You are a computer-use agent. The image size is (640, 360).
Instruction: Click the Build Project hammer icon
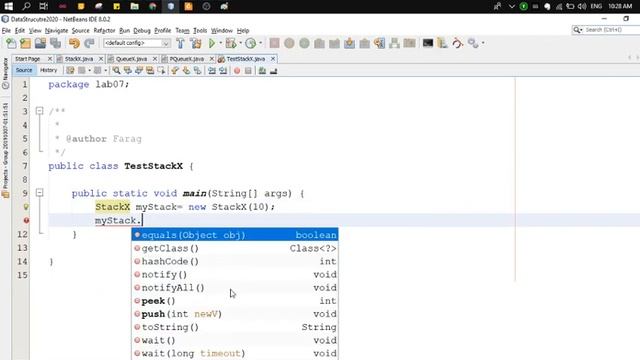click(x=180, y=43)
